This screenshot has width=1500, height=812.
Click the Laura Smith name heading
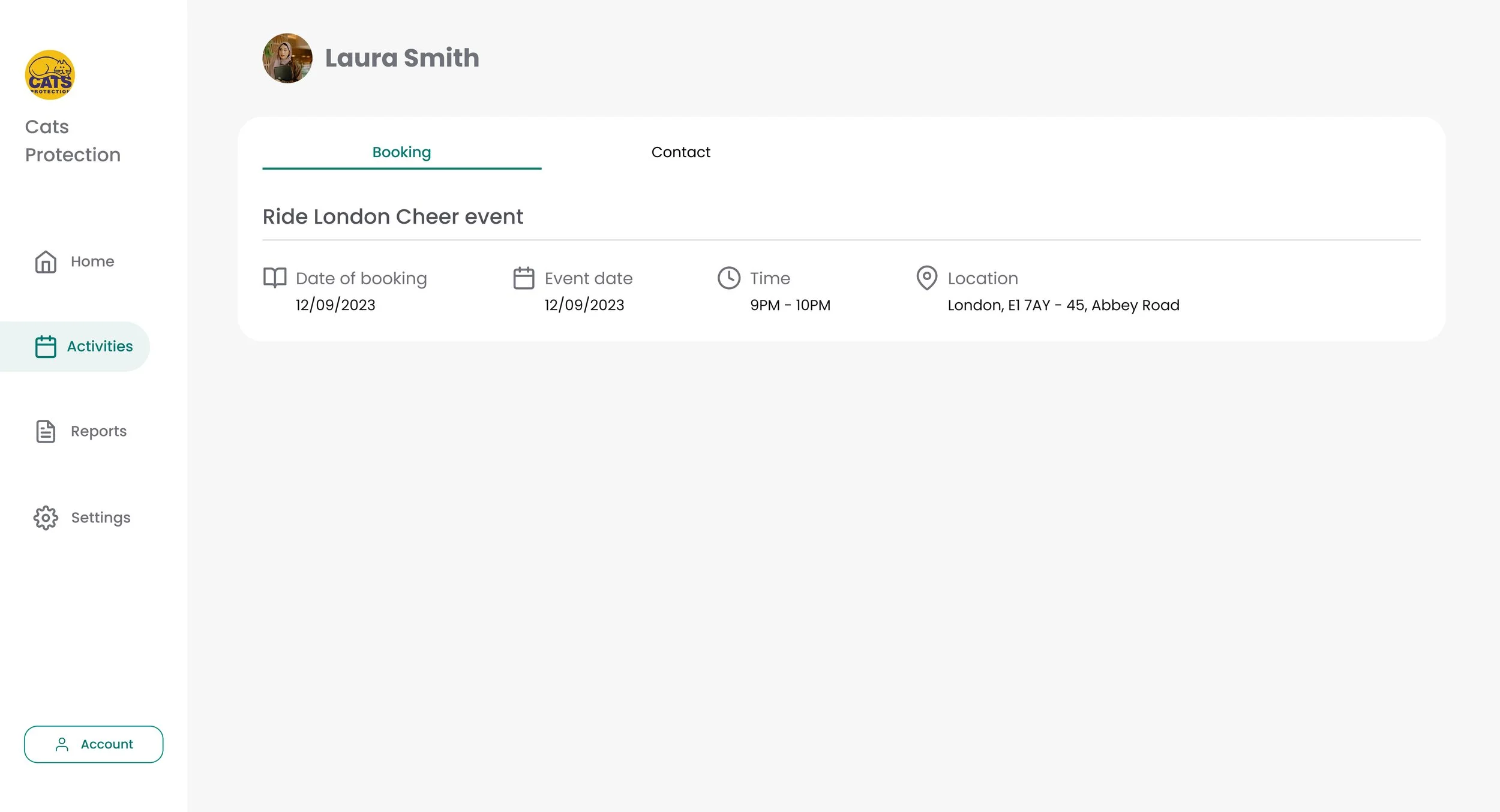(402, 58)
